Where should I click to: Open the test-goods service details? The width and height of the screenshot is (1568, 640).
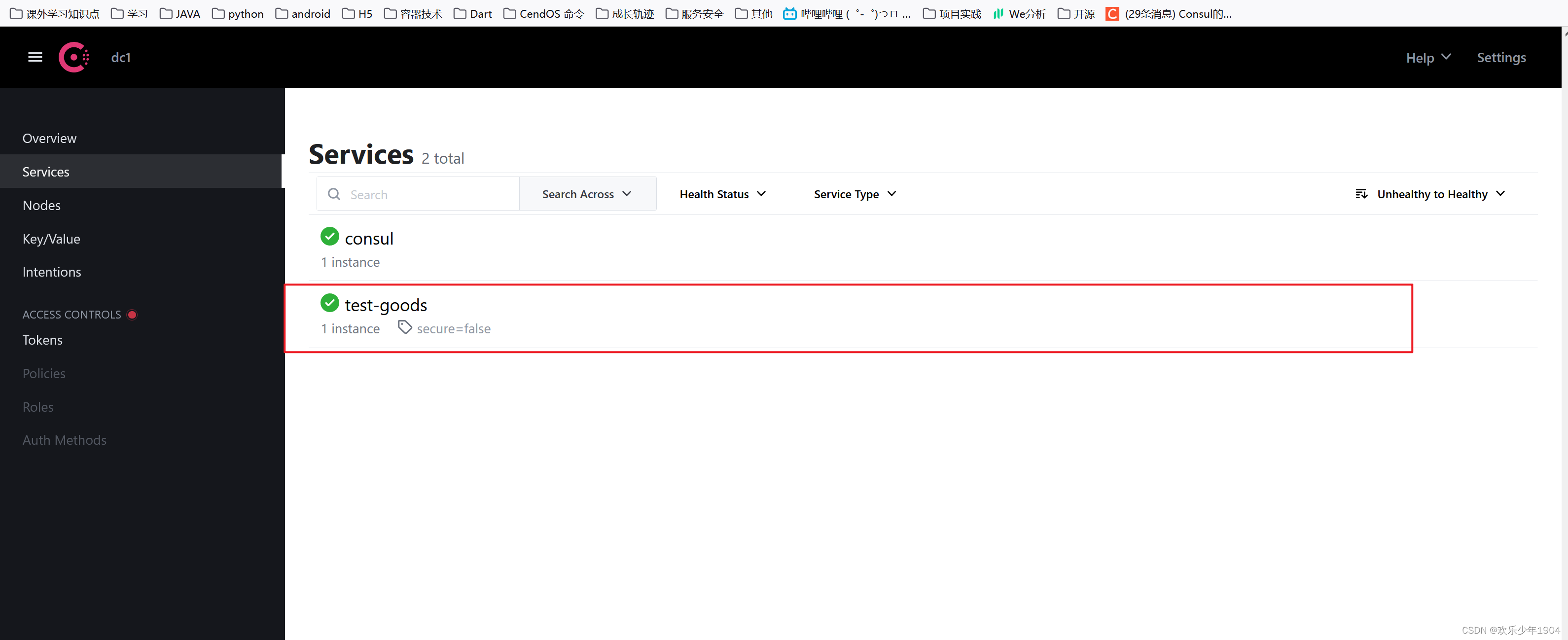point(385,305)
